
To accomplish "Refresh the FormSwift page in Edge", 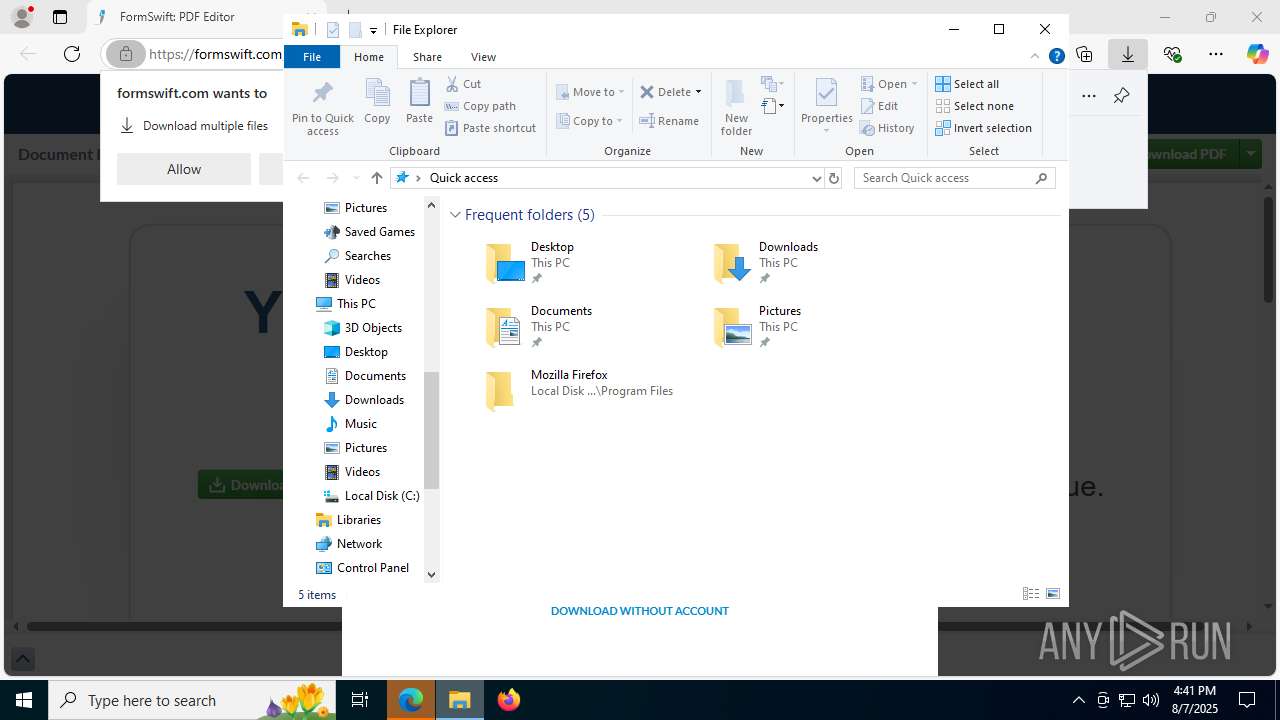I will pos(72,54).
